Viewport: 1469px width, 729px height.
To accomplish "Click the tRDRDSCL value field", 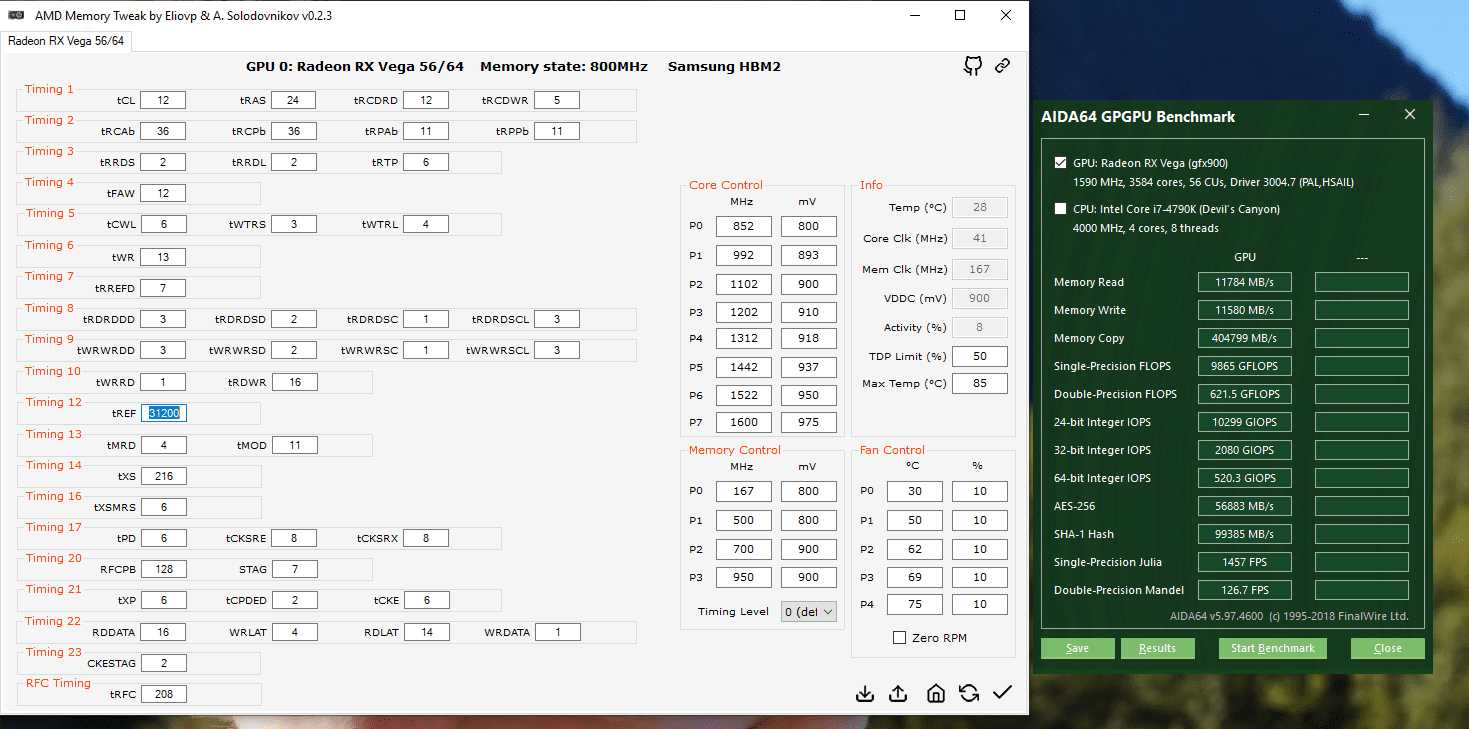I will (x=557, y=319).
